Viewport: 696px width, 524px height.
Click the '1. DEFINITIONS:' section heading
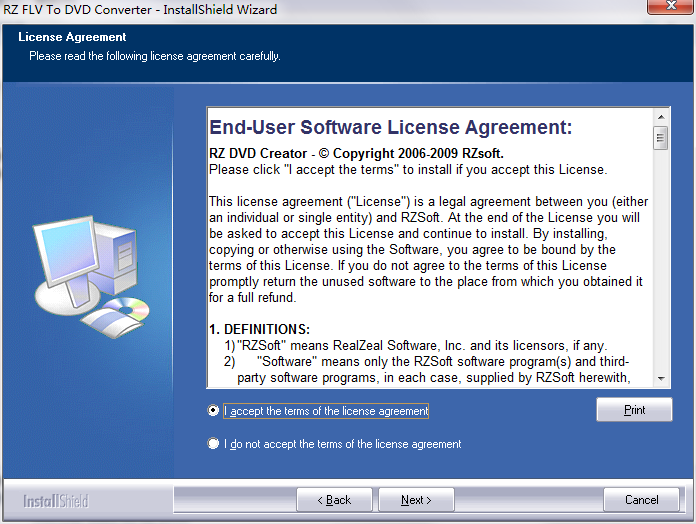259,329
